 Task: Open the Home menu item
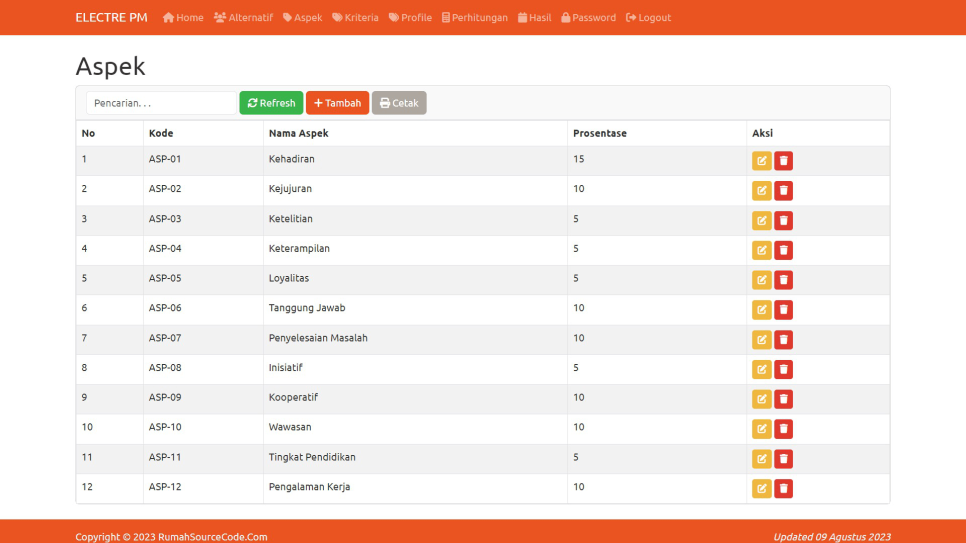pyautogui.click(x=183, y=18)
